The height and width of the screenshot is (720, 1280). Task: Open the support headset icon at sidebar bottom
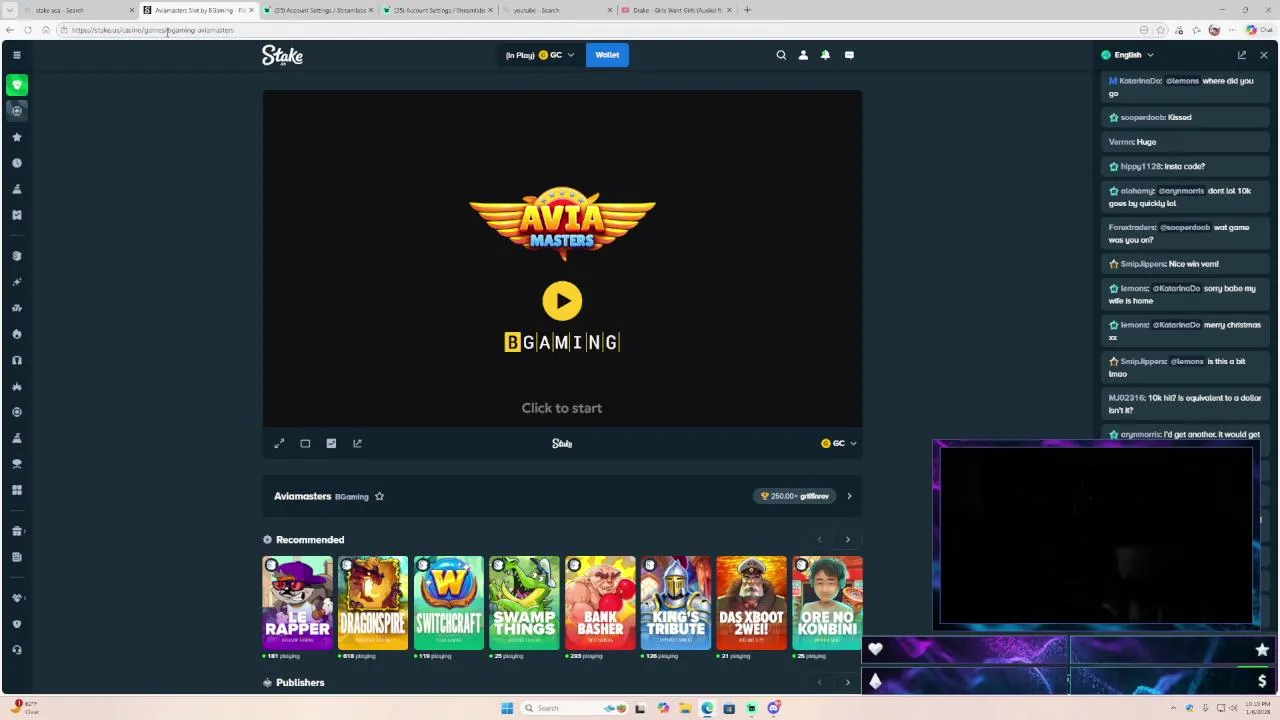(x=17, y=650)
